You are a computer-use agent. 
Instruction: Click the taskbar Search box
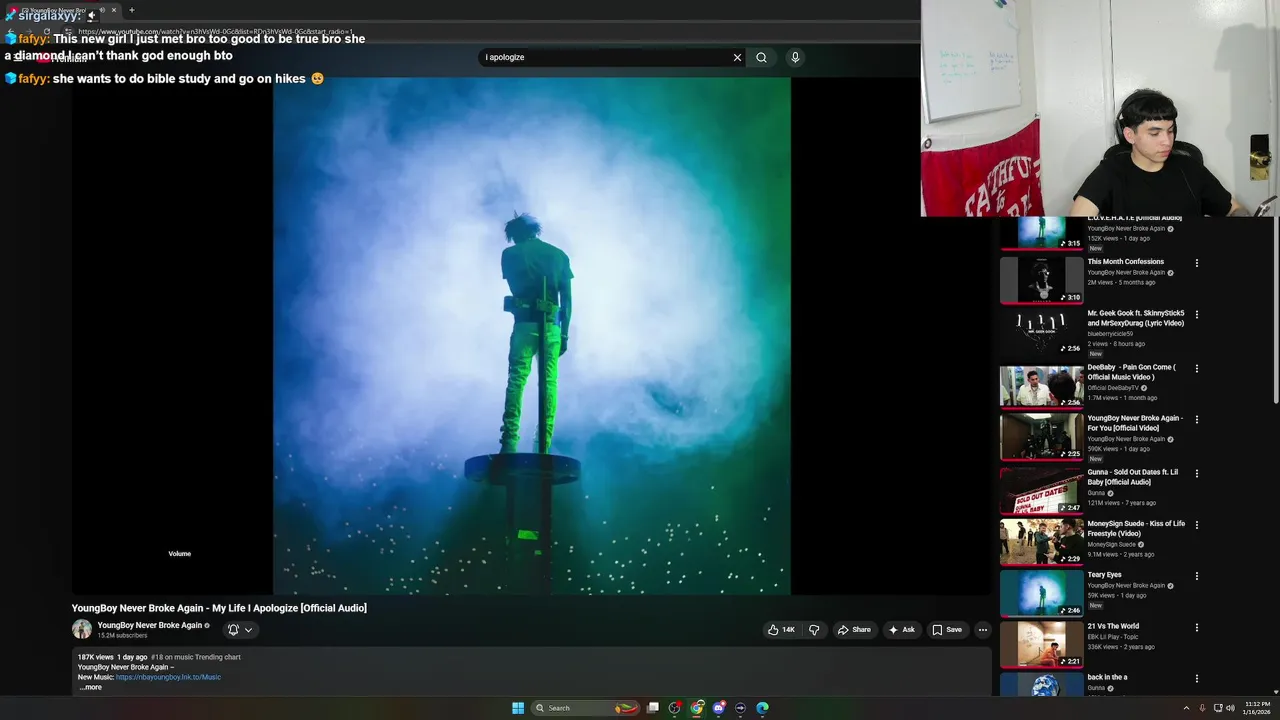coord(587,708)
